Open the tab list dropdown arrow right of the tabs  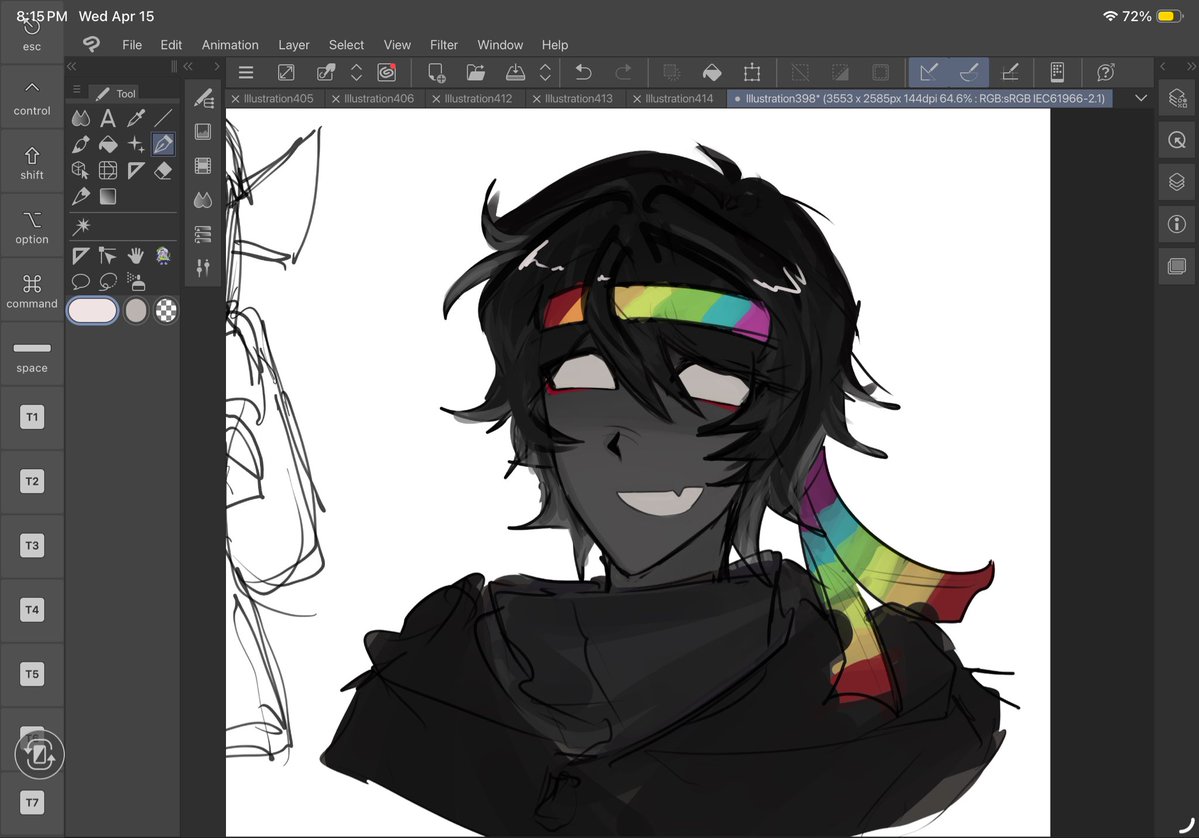[x=1140, y=98]
